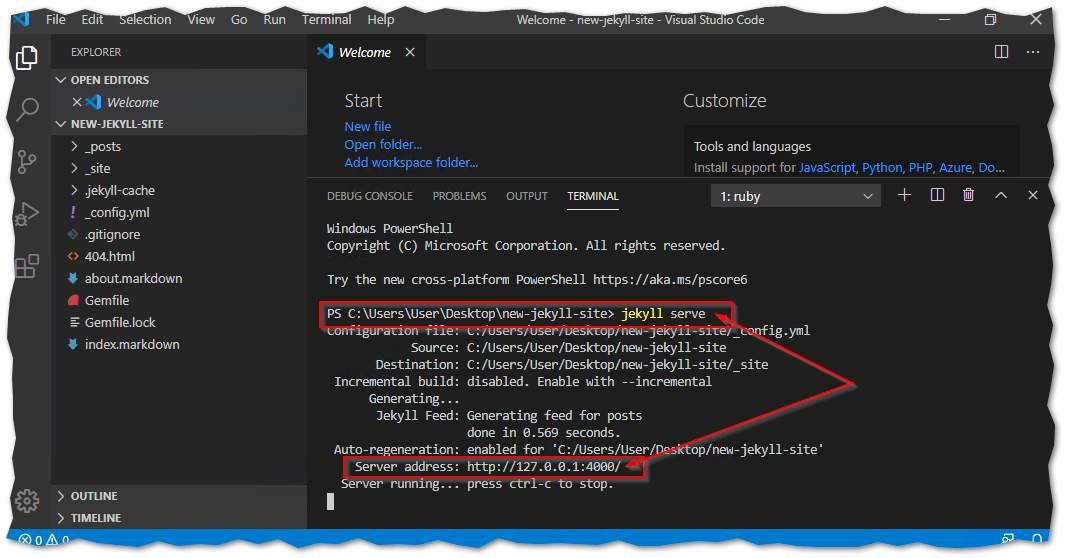The height and width of the screenshot is (558, 1067).
Task: Switch to the Problems tab
Action: point(459,196)
